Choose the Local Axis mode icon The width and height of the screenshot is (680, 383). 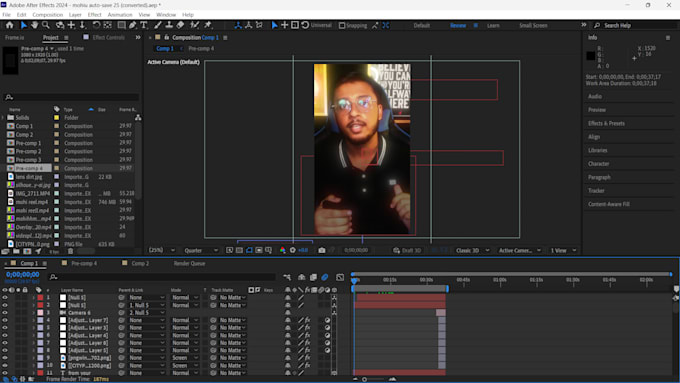(238, 26)
